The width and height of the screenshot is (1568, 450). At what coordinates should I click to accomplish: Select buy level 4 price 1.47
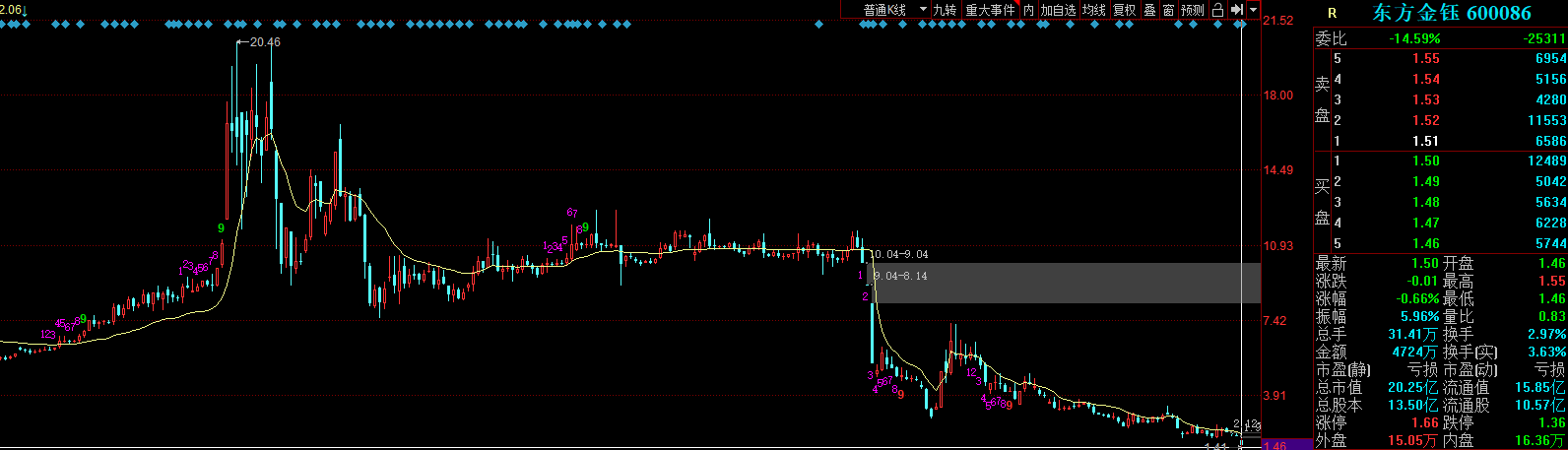tap(1426, 223)
